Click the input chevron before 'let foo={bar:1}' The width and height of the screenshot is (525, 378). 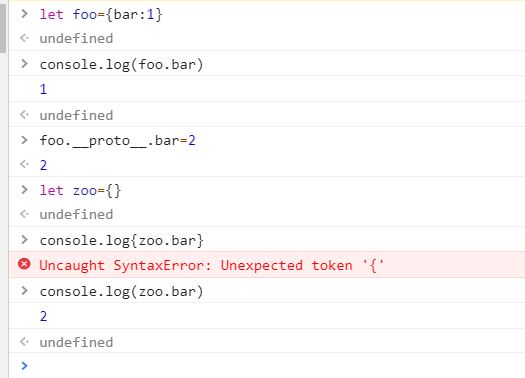(24, 14)
